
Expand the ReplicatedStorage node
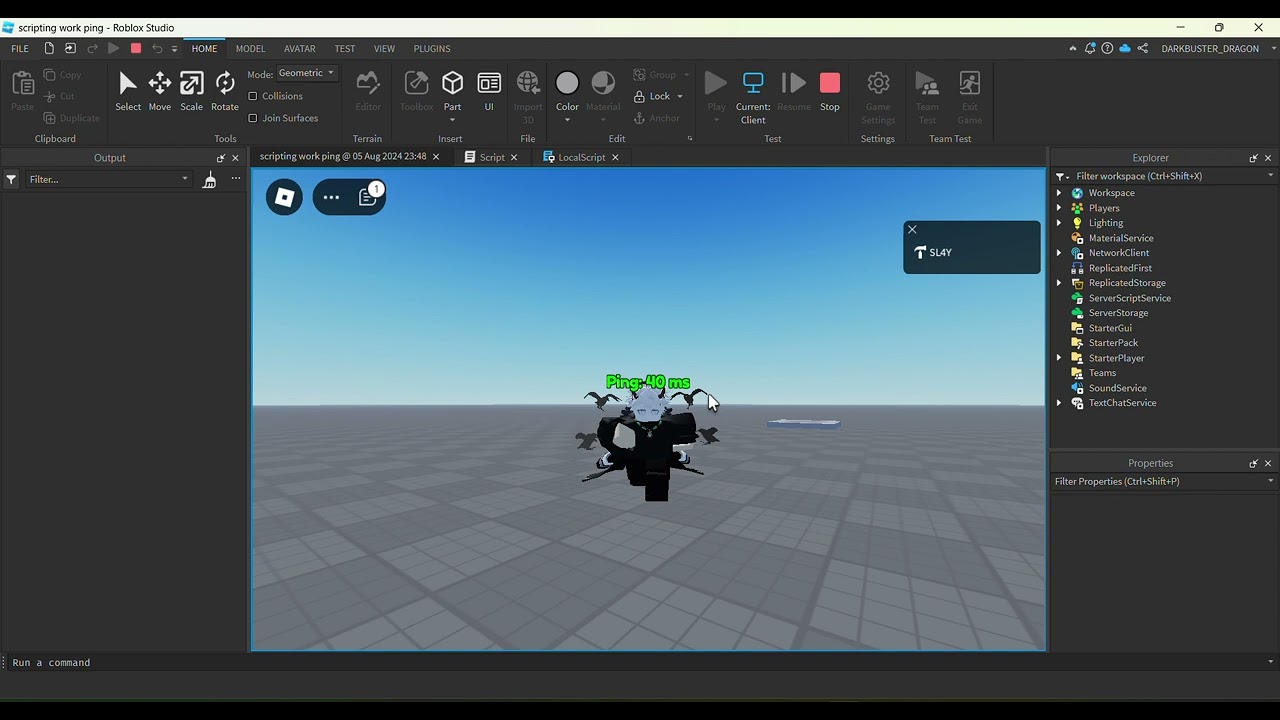coord(1059,283)
